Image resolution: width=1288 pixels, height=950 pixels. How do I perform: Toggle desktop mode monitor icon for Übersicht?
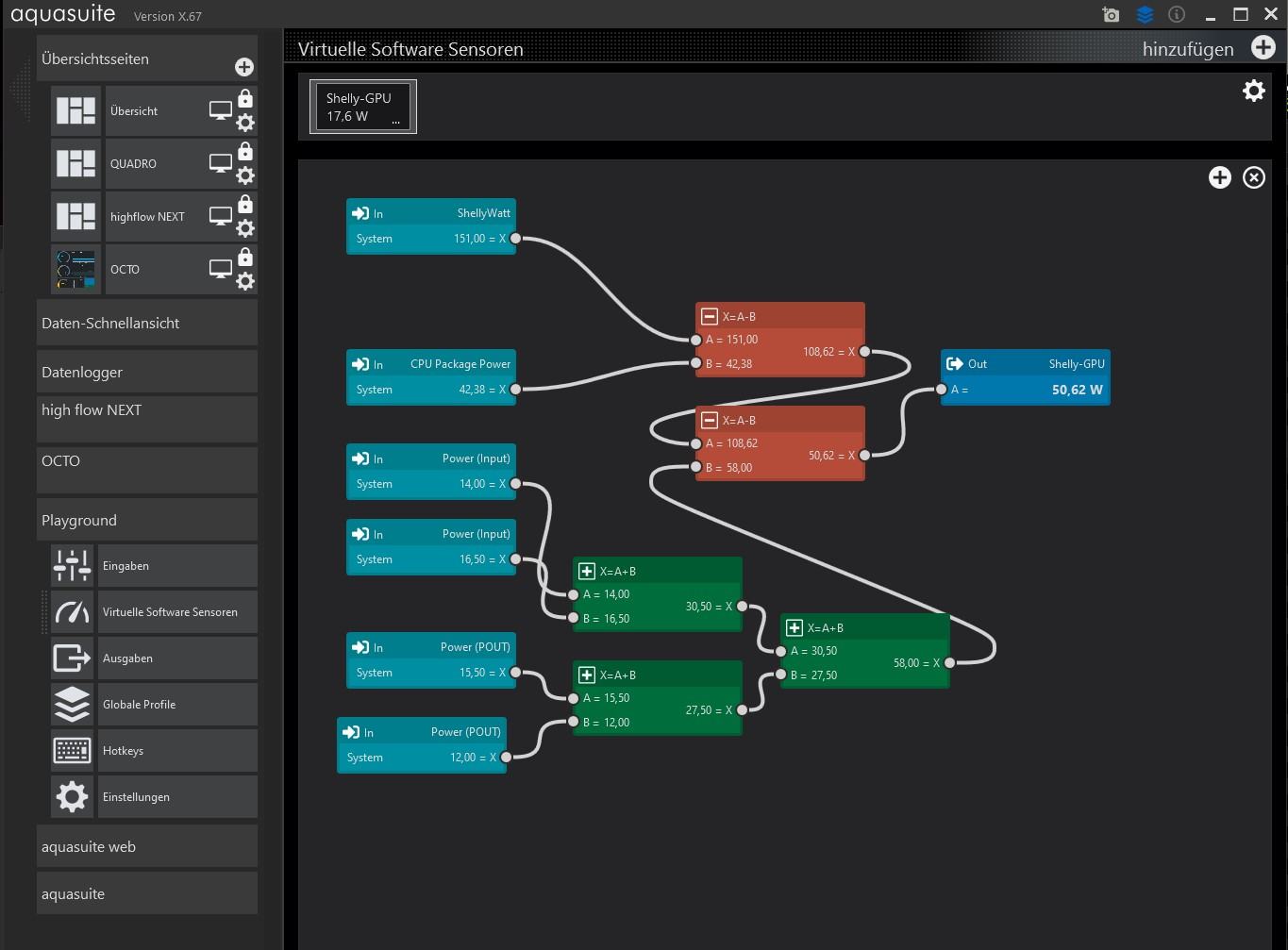[x=220, y=111]
